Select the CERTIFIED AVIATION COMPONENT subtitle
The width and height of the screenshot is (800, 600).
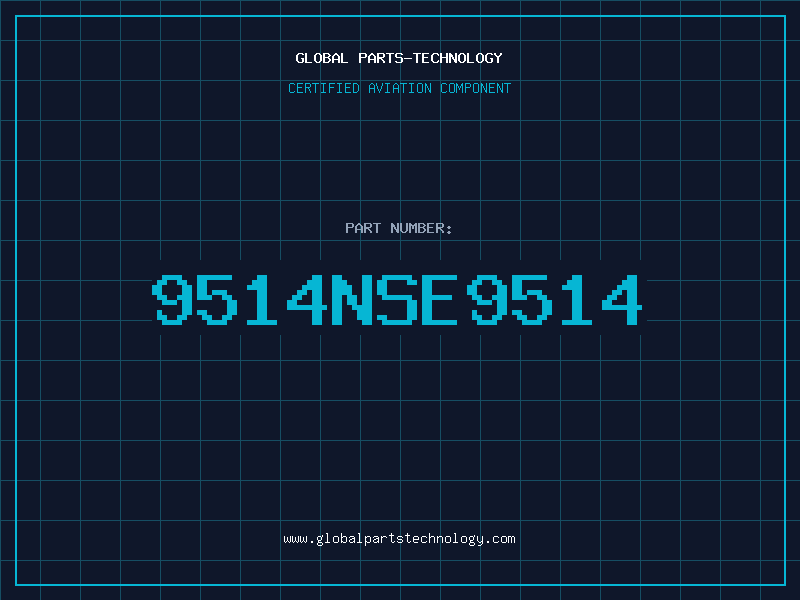399,88
